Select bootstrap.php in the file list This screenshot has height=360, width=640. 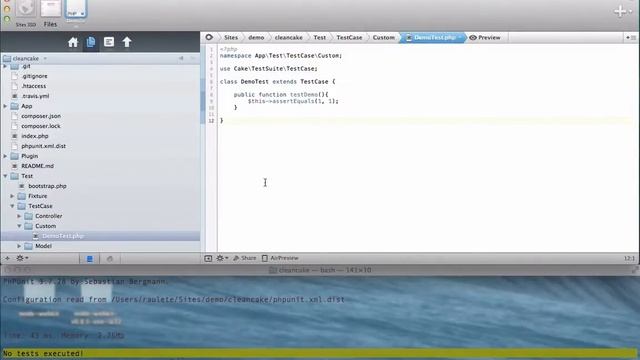(x=47, y=186)
